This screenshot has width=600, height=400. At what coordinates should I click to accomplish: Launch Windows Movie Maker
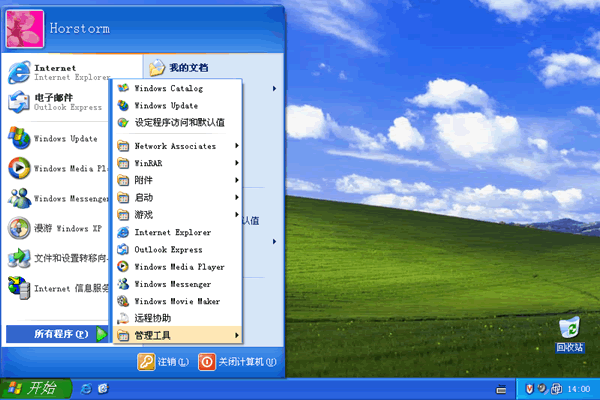point(178,301)
